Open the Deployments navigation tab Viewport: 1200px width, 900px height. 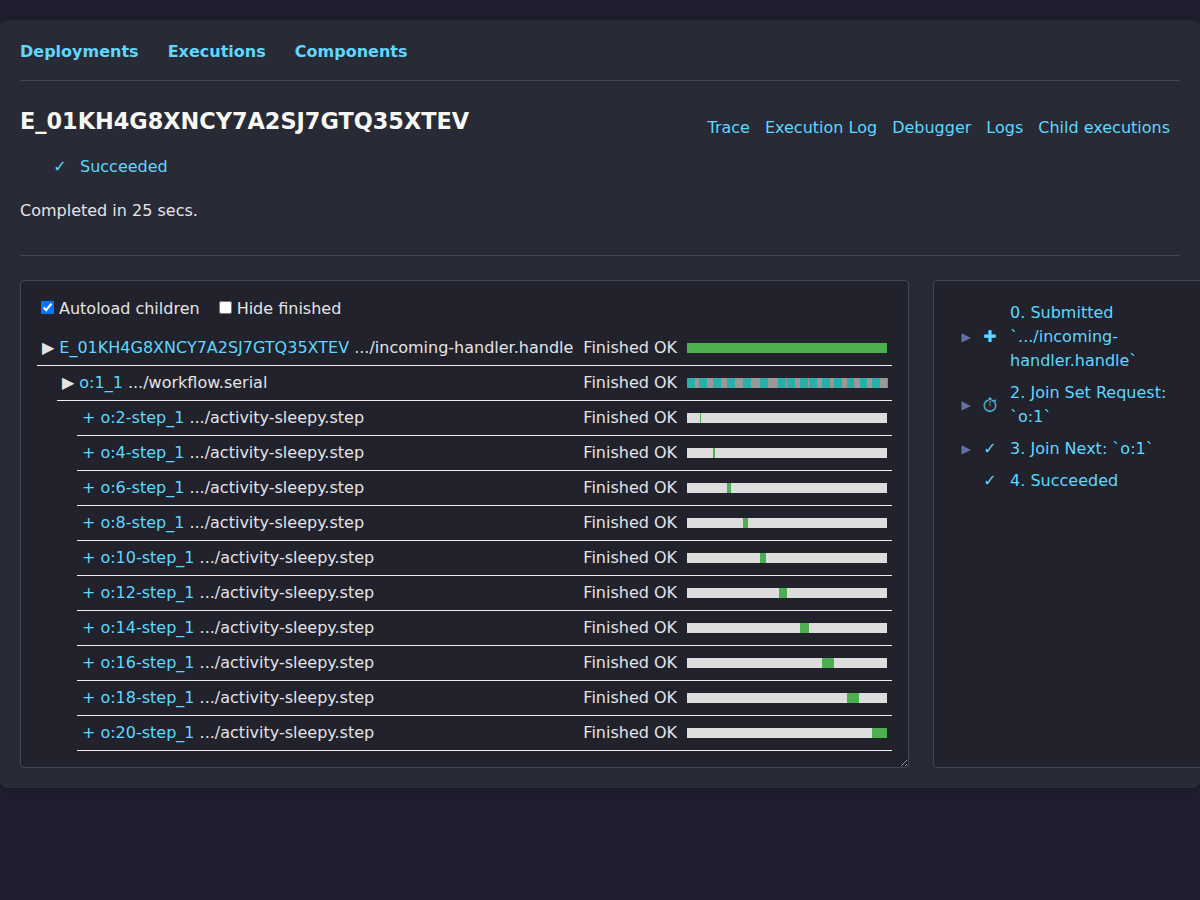point(79,51)
